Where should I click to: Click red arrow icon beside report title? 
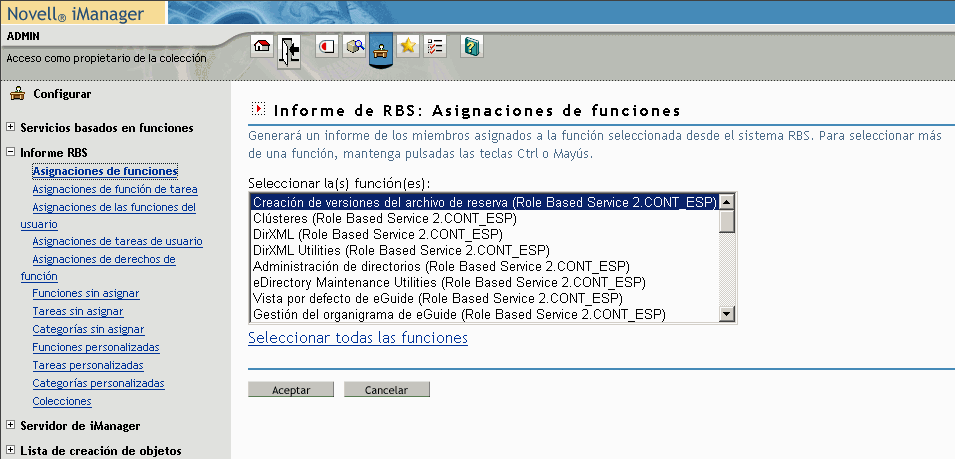(259, 109)
